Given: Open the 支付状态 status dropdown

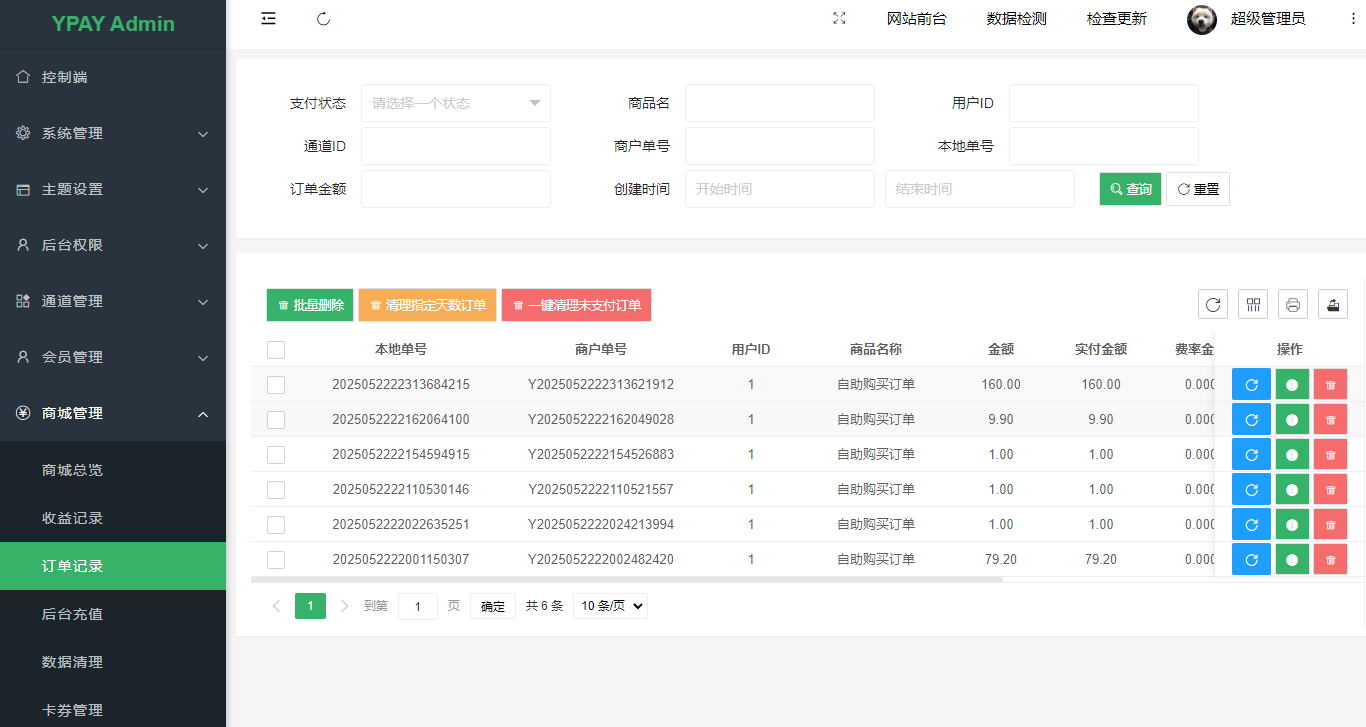Looking at the screenshot, I should click(x=455, y=103).
